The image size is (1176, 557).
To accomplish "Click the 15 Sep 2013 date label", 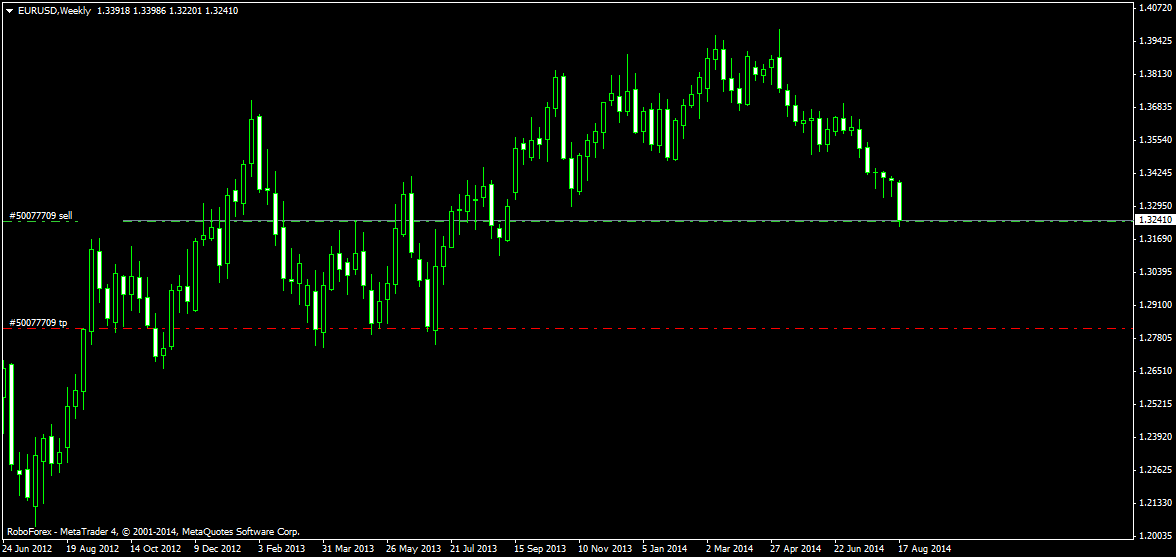I will tap(540, 549).
